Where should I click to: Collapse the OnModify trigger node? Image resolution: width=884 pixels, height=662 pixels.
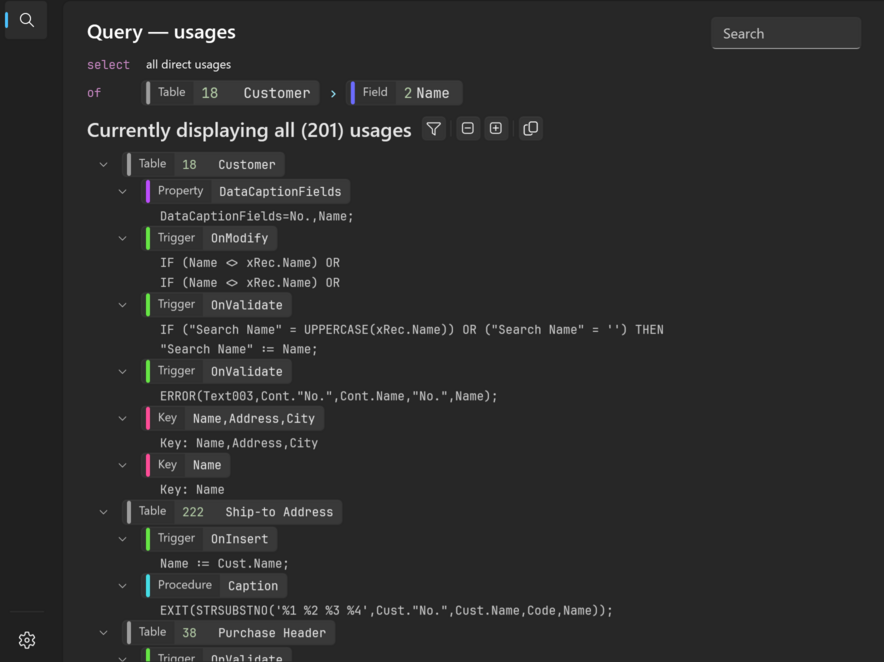[122, 239]
